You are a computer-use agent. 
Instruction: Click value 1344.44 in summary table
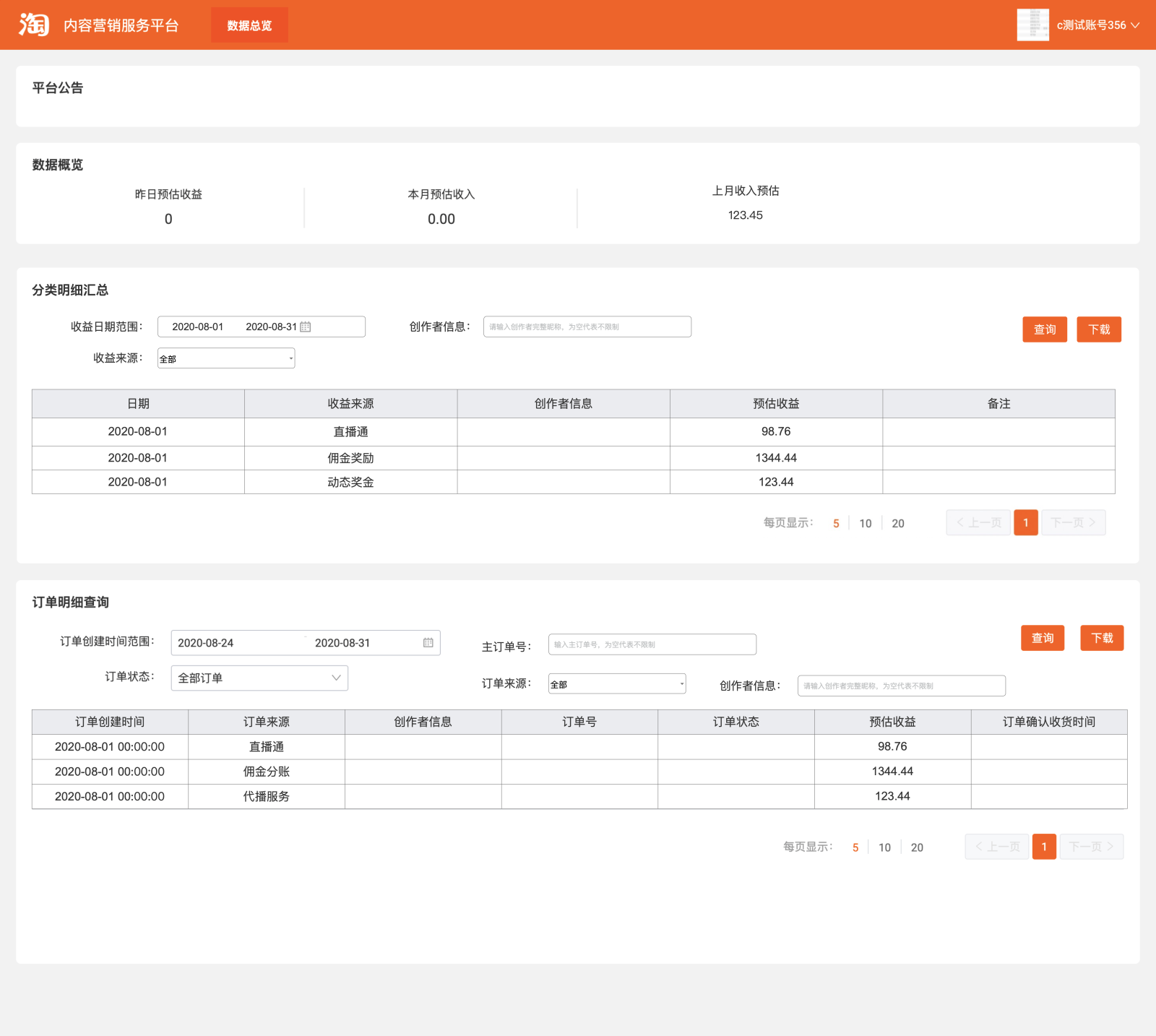tap(776, 458)
